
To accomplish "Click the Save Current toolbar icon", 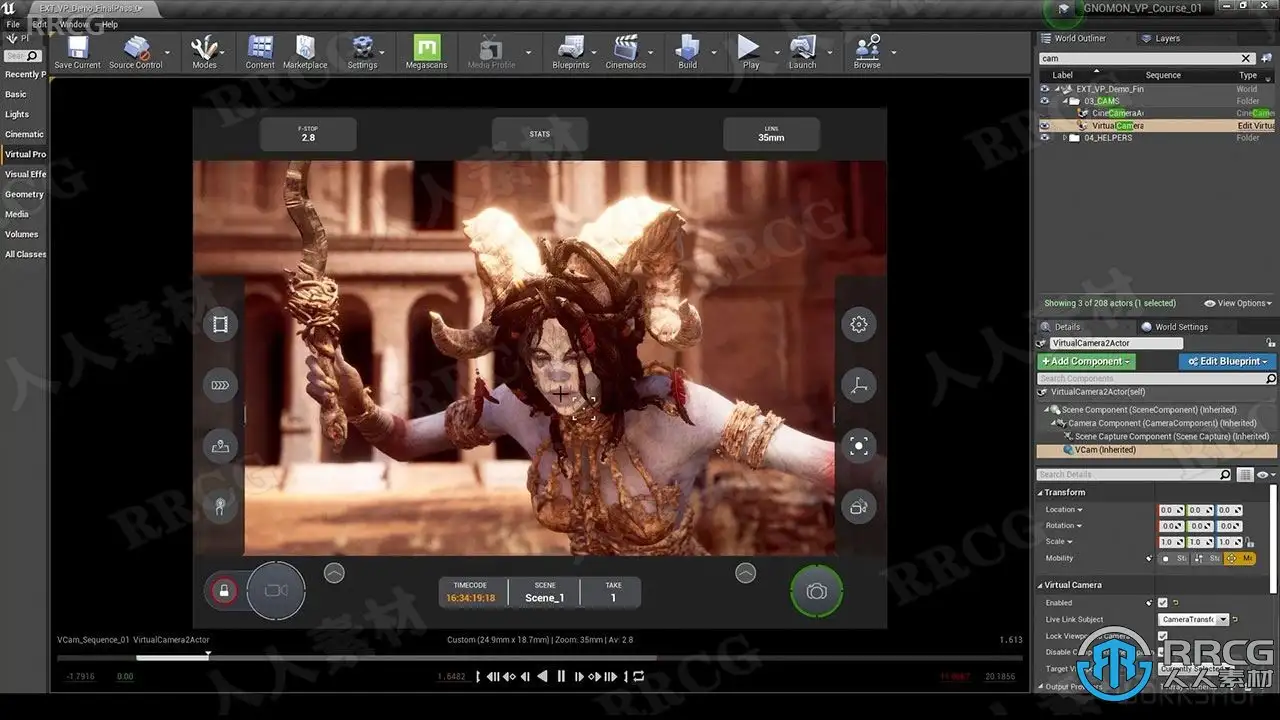I will (77, 48).
